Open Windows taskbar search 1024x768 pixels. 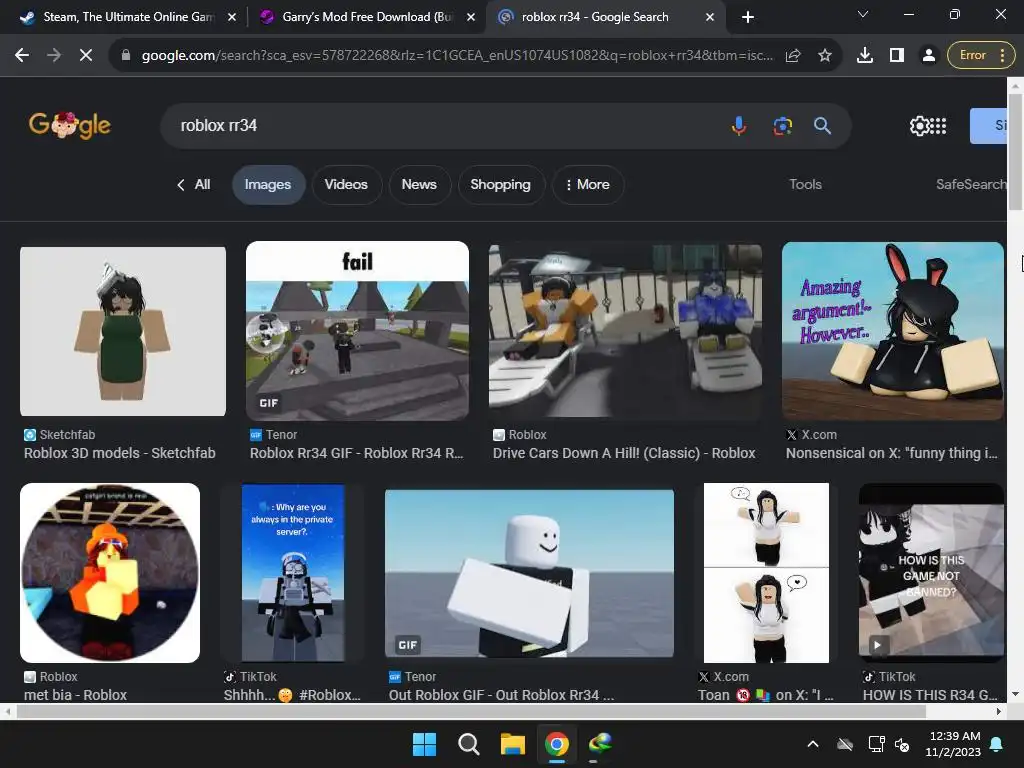pos(468,744)
